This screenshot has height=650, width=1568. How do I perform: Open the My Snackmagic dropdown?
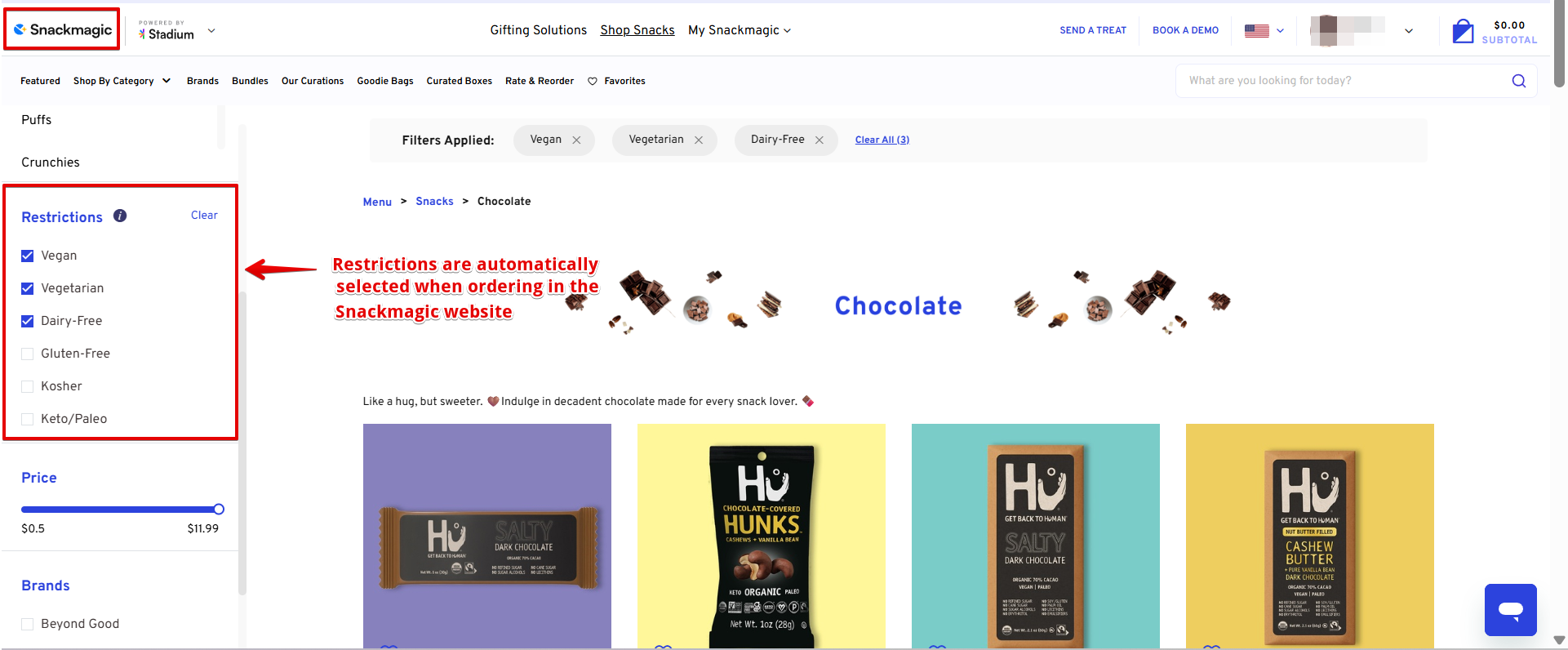pos(740,30)
